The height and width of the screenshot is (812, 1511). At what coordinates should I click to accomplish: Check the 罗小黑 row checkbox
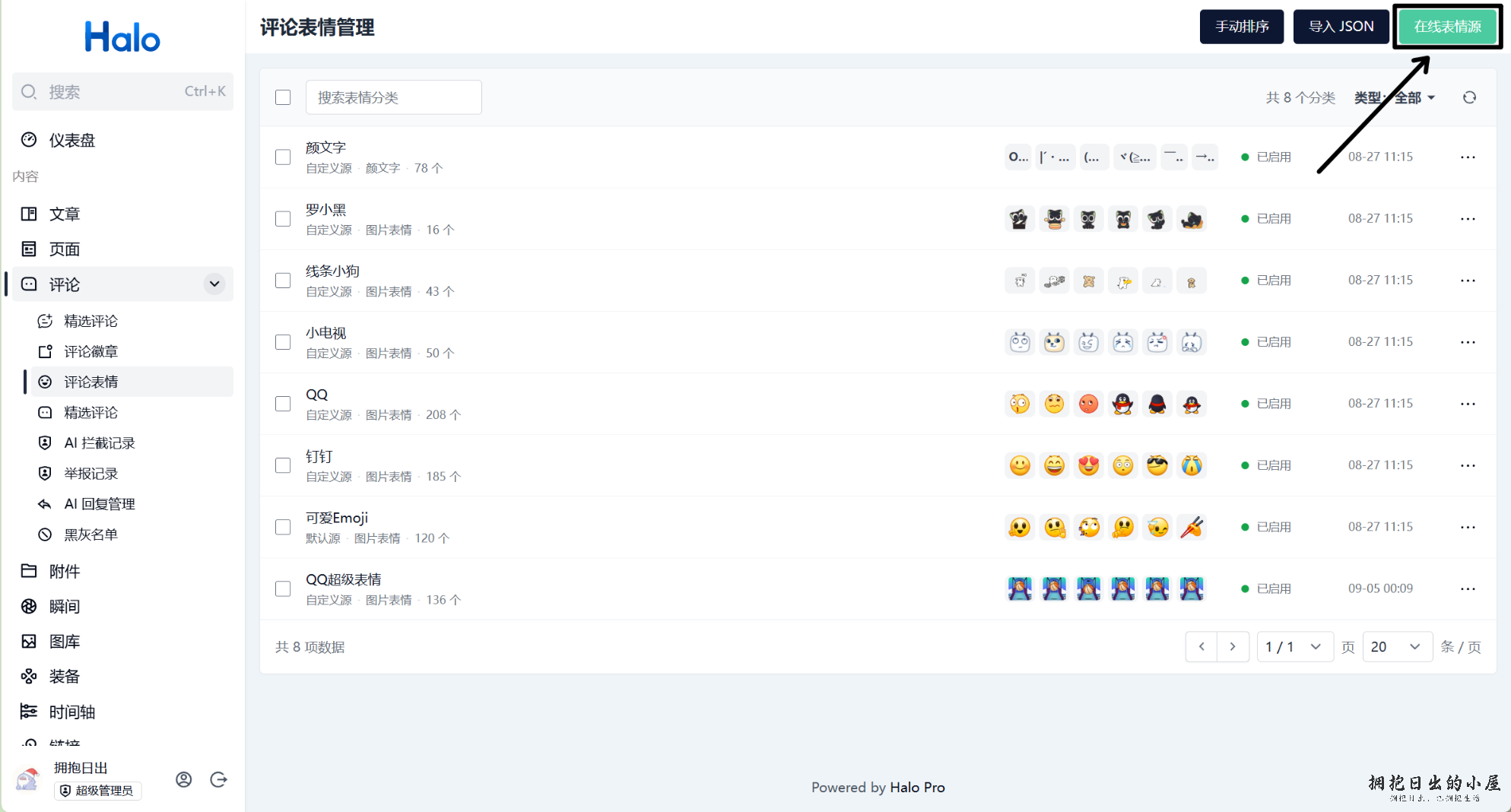tap(283, 219)
